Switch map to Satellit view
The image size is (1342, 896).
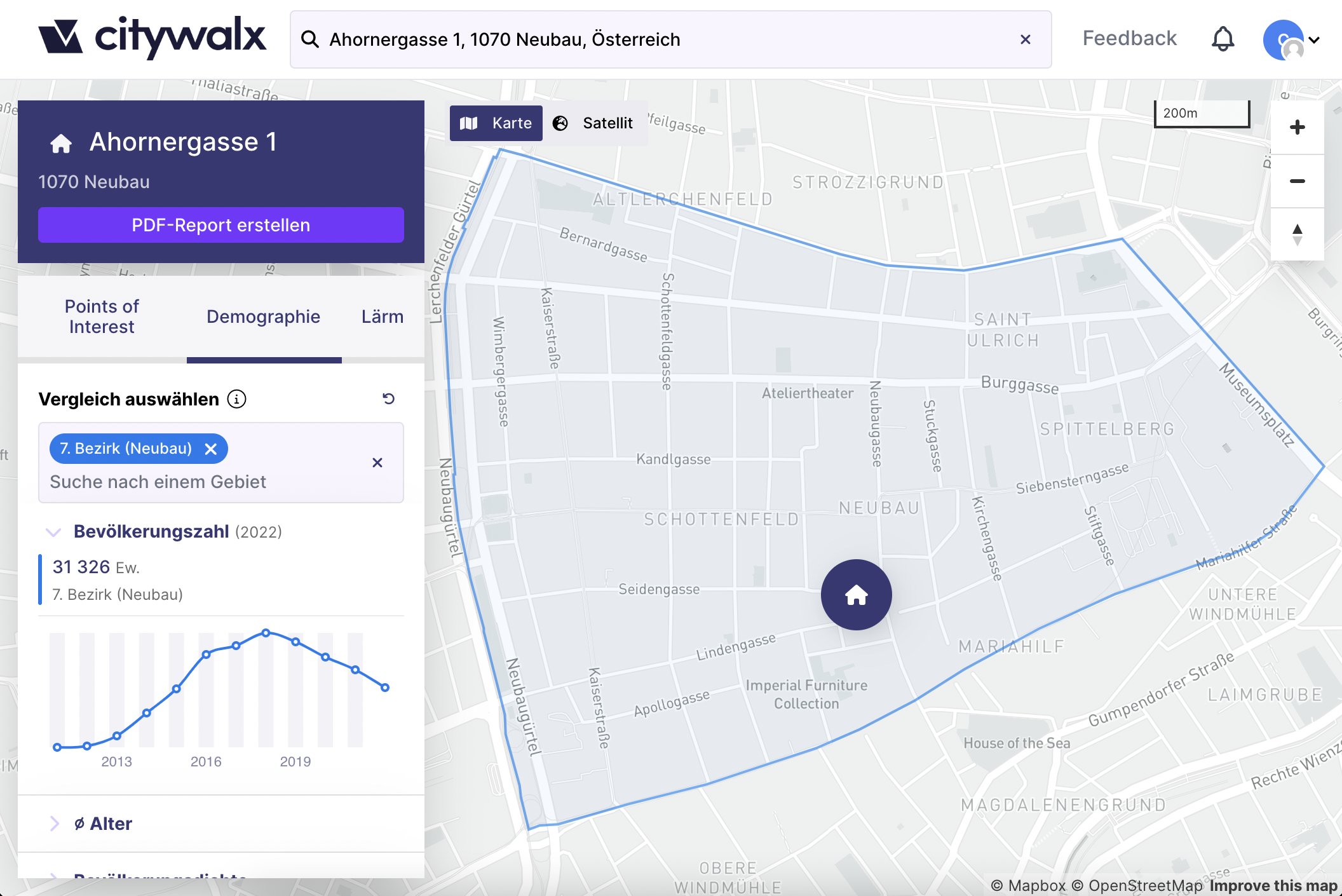(593, 123)
